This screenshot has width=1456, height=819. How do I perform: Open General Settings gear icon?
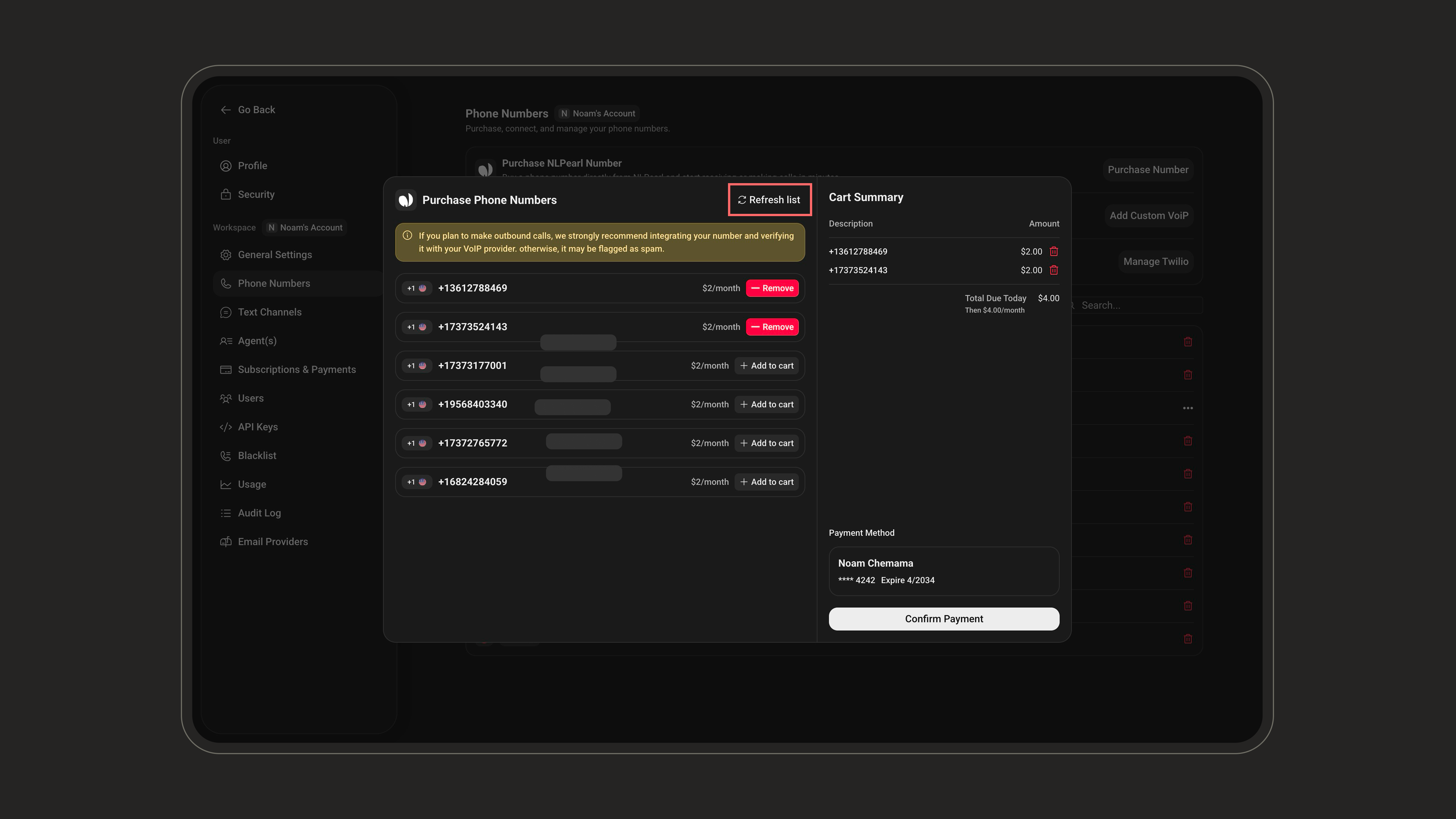coord(226,255)
